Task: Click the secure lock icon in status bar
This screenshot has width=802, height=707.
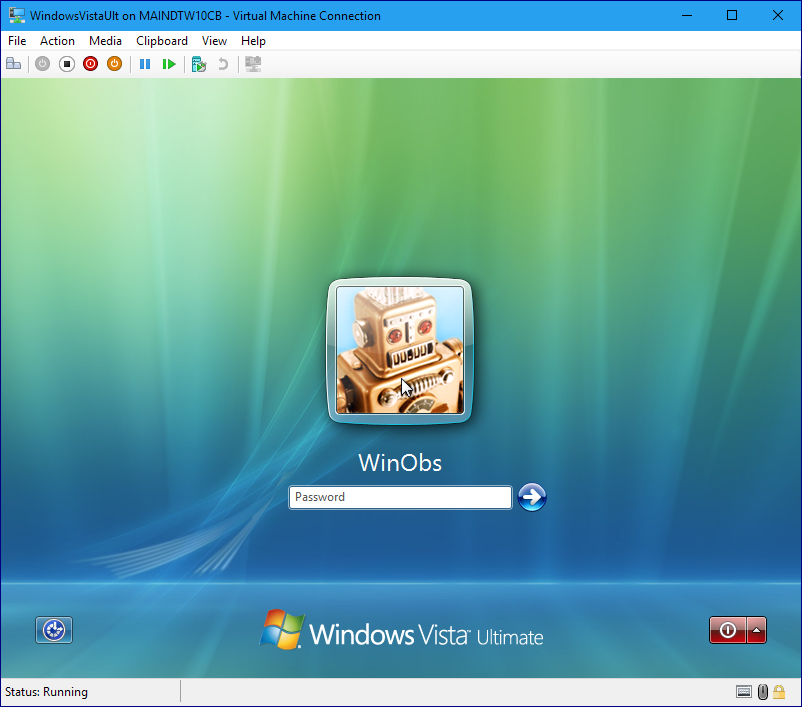Action: [x=779, y=691]
